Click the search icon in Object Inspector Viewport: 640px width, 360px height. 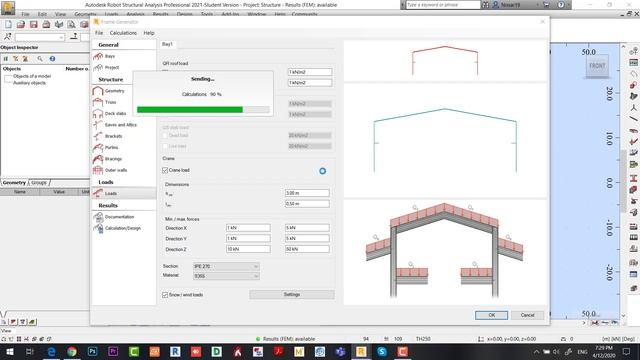[40, 59]
